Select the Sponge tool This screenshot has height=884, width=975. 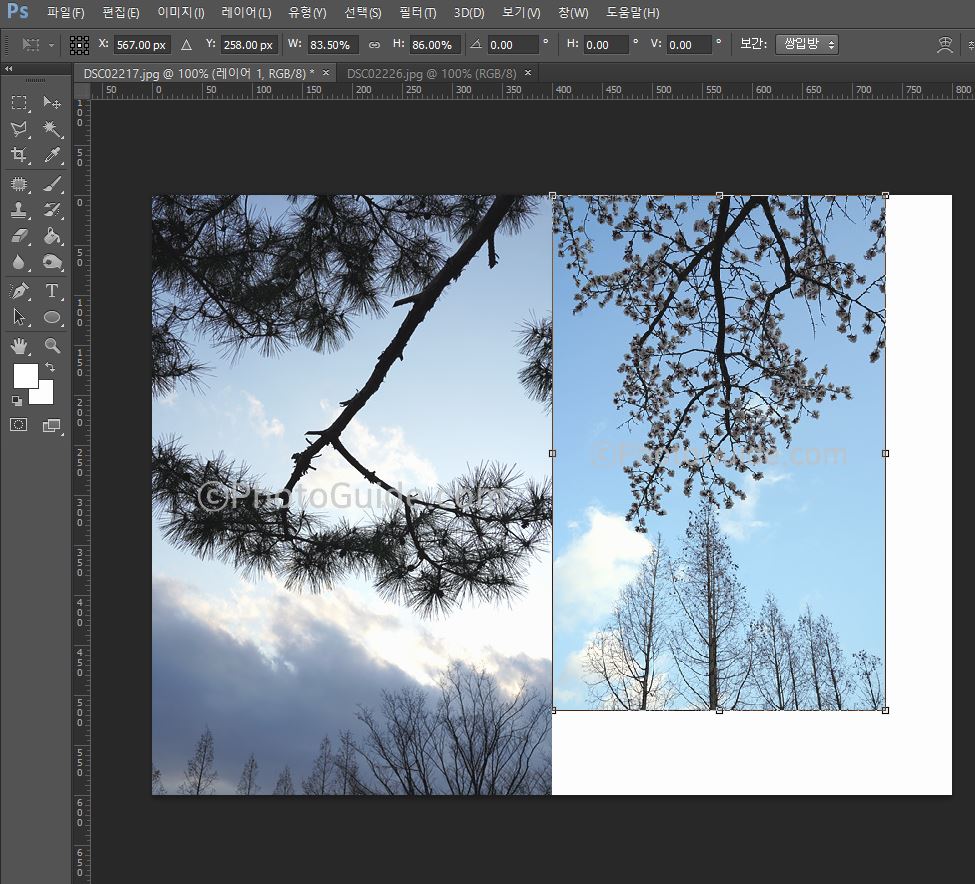[52, 262]
